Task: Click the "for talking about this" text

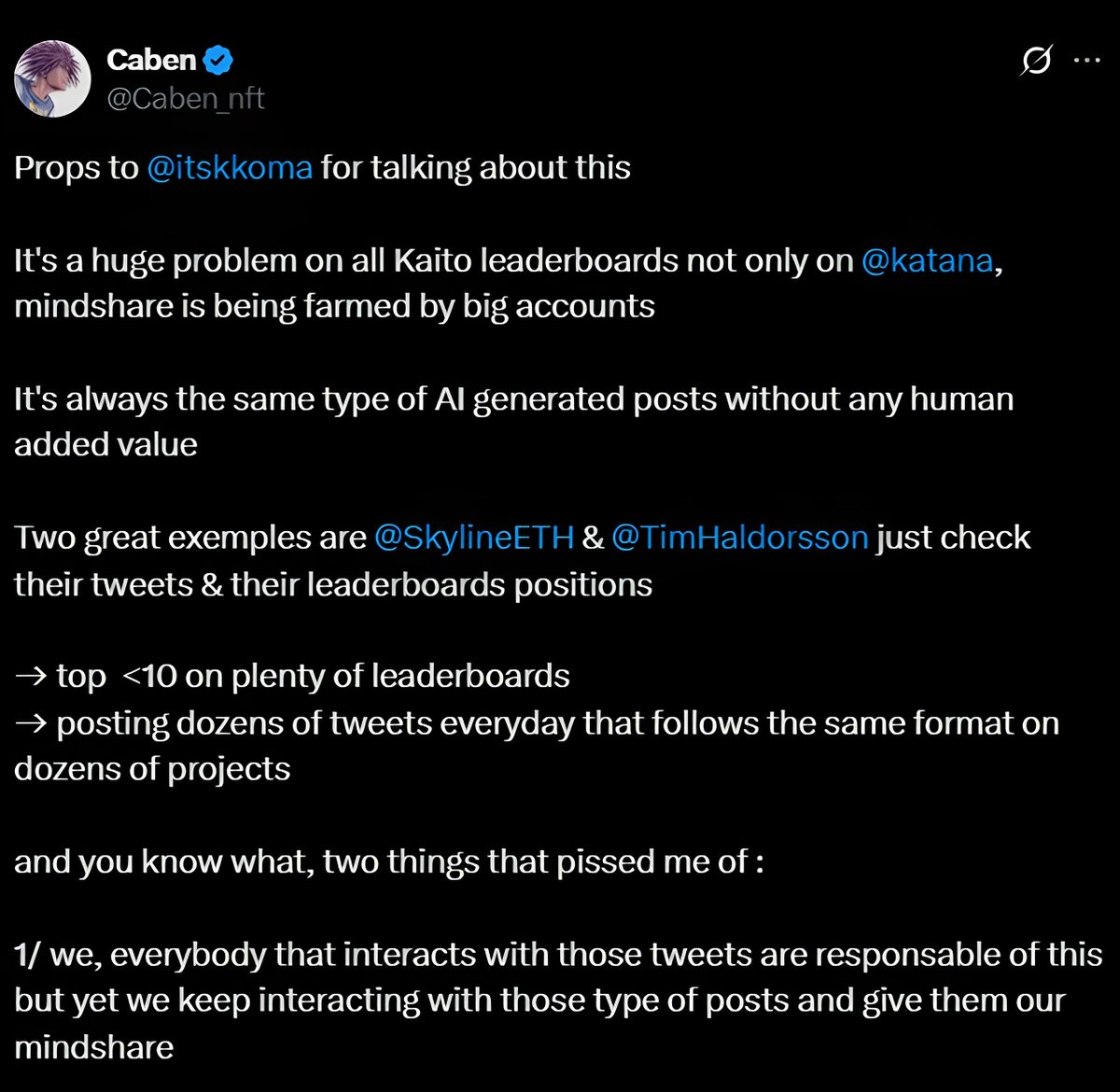Action: (476, 168)
